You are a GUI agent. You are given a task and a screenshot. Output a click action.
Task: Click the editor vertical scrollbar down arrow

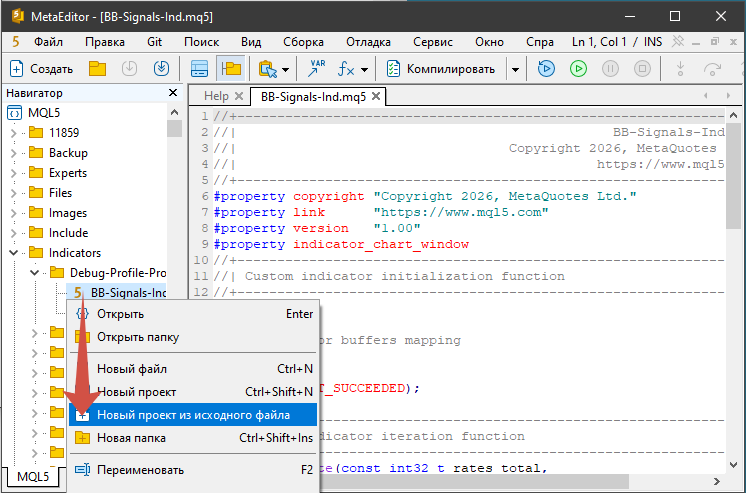(x=734, y=464)
